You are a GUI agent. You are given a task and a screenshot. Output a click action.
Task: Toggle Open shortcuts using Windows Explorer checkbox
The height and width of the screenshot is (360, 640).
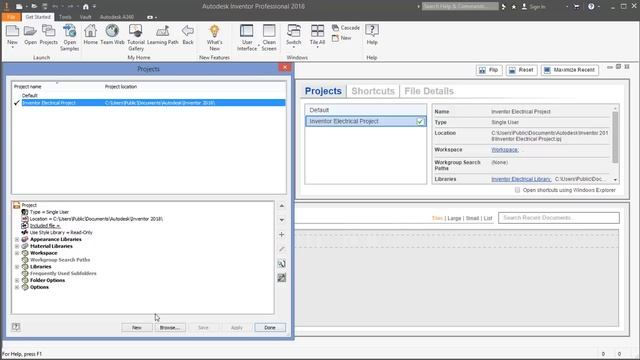coord(518,190)
